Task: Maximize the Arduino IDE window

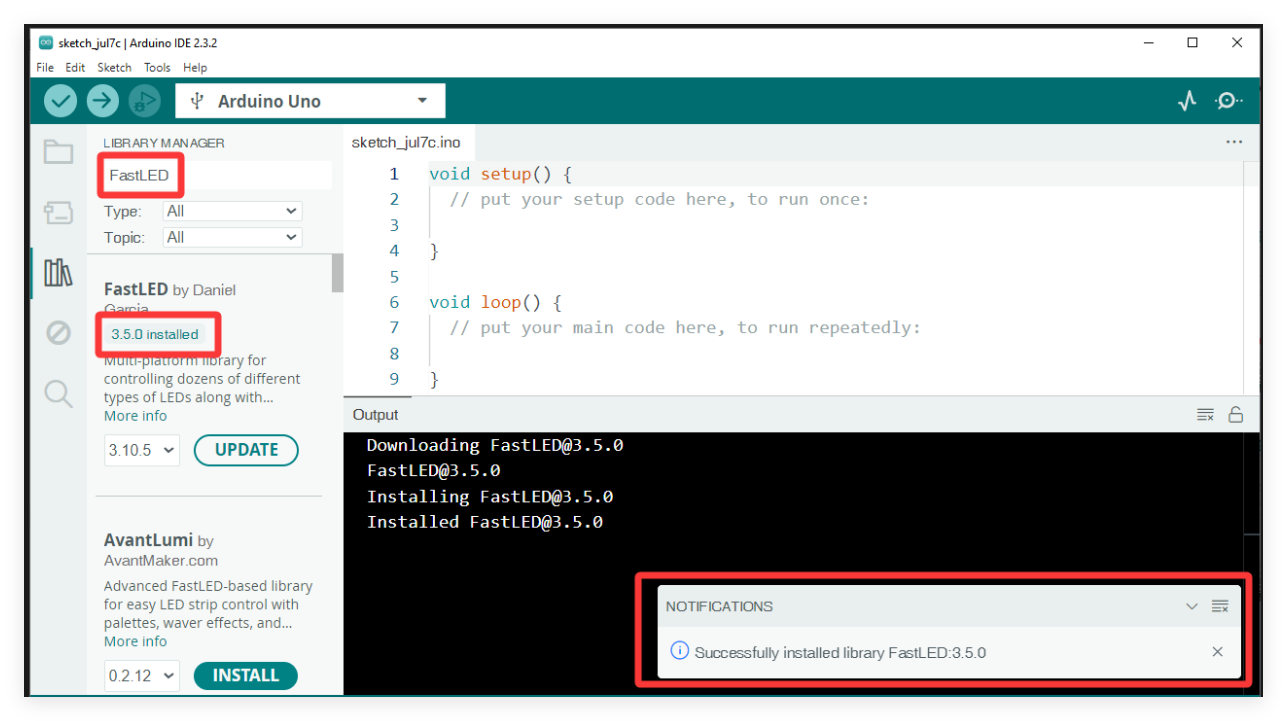Action: click(x=1192, y=43)
